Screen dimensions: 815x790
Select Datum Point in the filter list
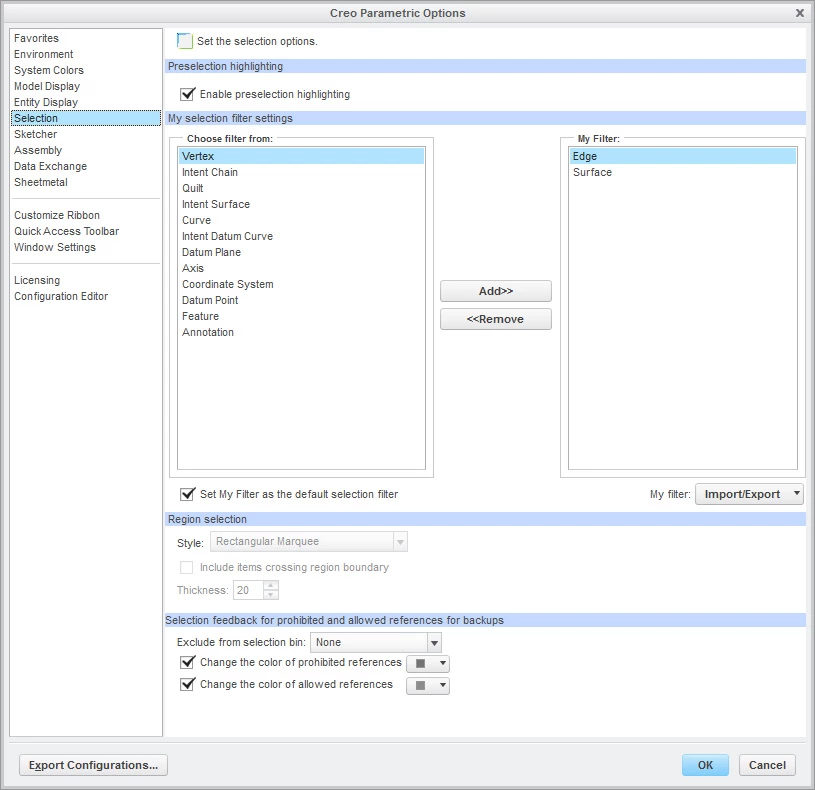point(301,300)
